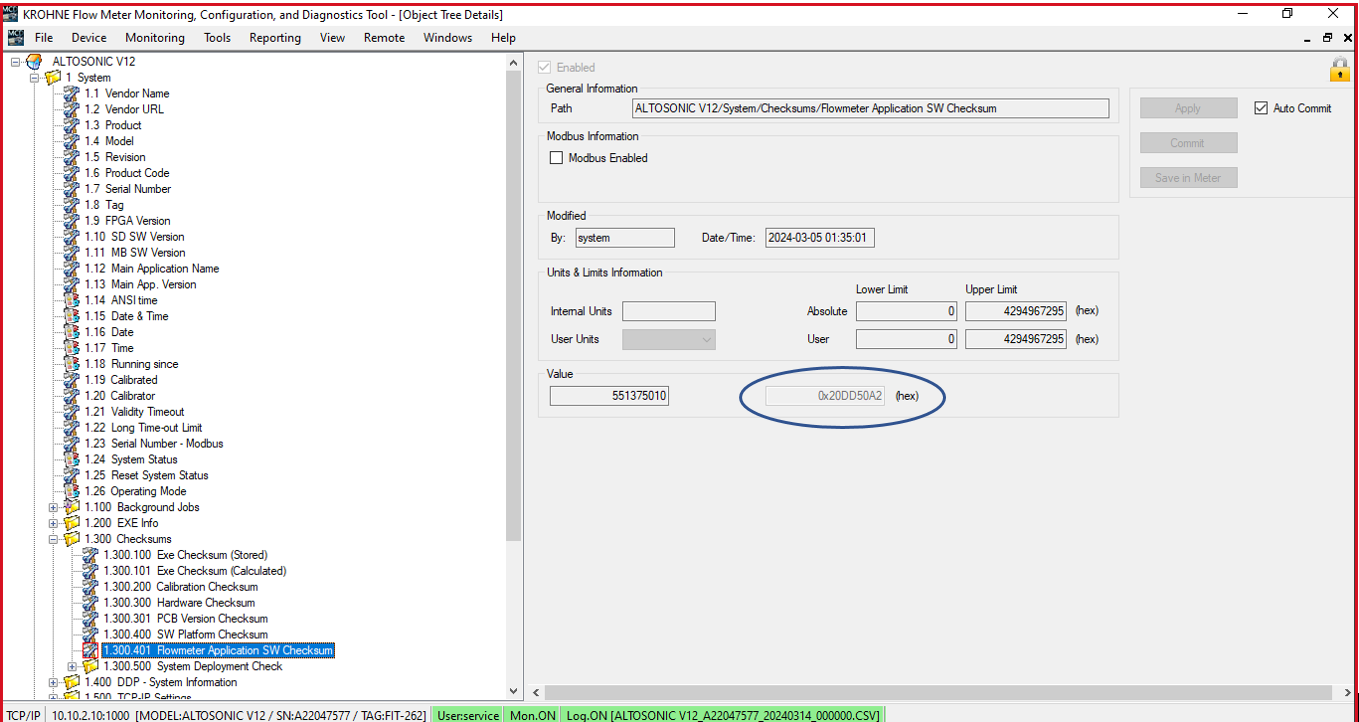1359x722 pixels.
Task: Select 1.300.101 Exe Checksum (Calculated)
Action: (x=195, y=571)
